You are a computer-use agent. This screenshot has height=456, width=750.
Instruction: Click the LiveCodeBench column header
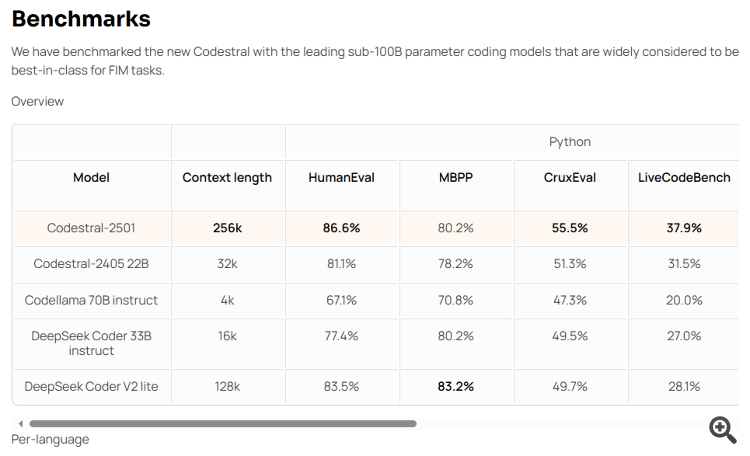684,178
